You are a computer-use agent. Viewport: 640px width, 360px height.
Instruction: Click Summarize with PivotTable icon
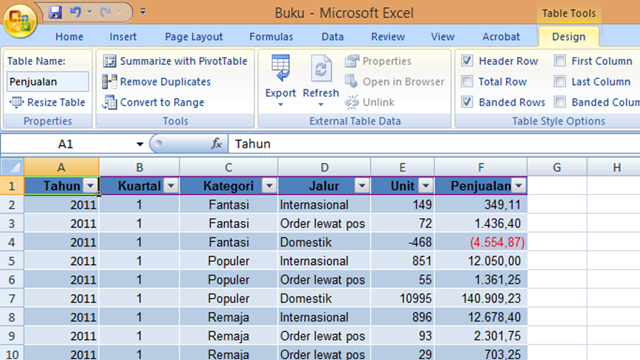[109, 61]
